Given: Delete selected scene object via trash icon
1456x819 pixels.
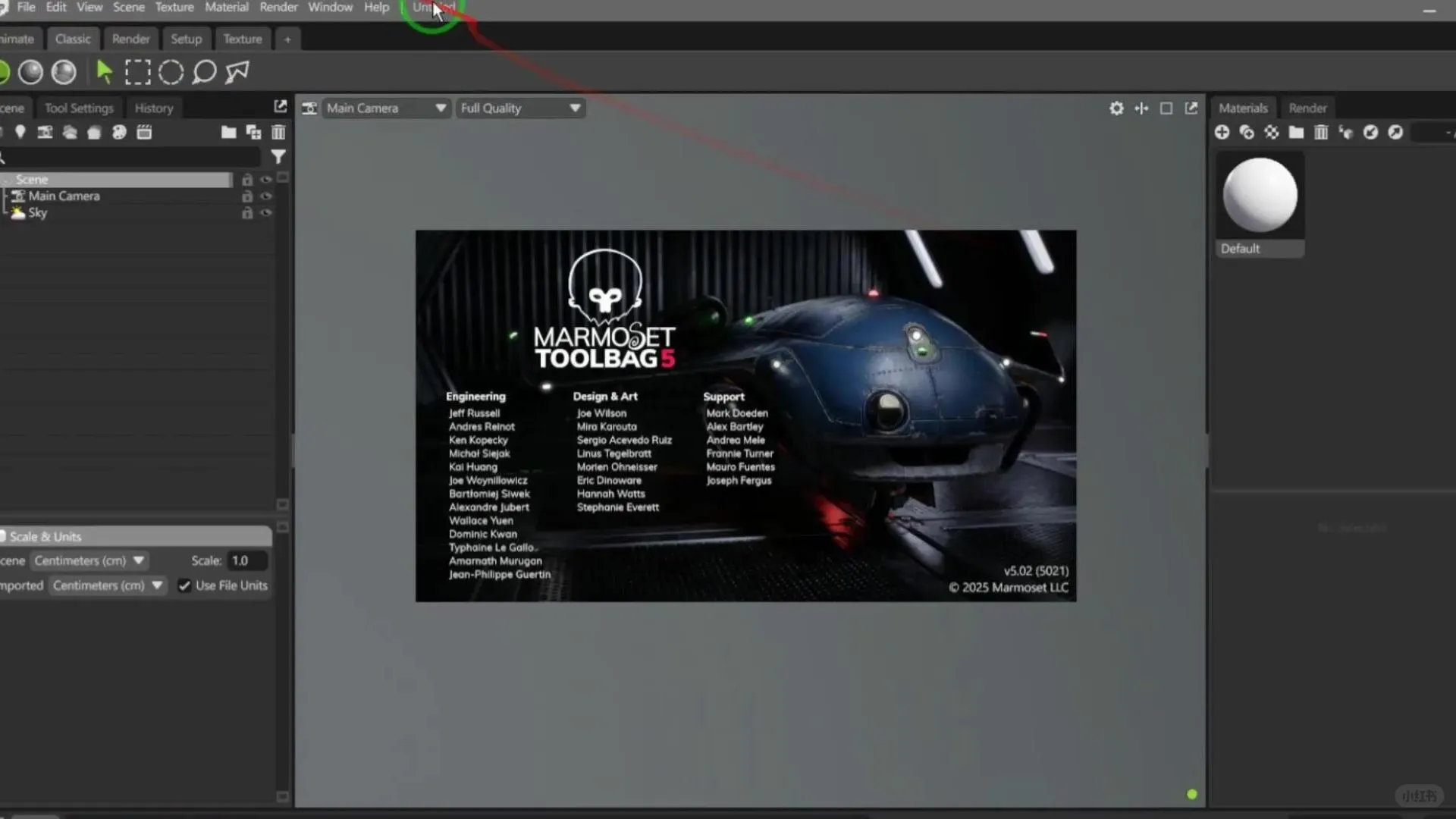Looking at the screenshot, I should coord(278,132).
